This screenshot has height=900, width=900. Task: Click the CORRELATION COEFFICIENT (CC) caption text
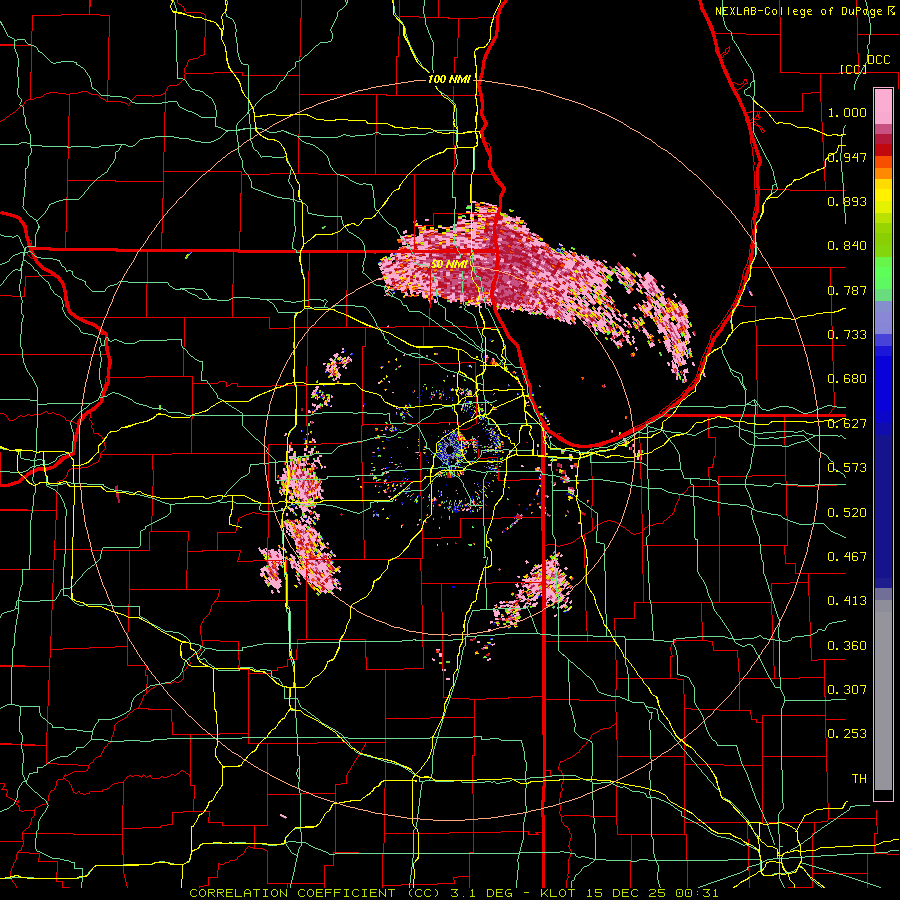tap(315, 893)
